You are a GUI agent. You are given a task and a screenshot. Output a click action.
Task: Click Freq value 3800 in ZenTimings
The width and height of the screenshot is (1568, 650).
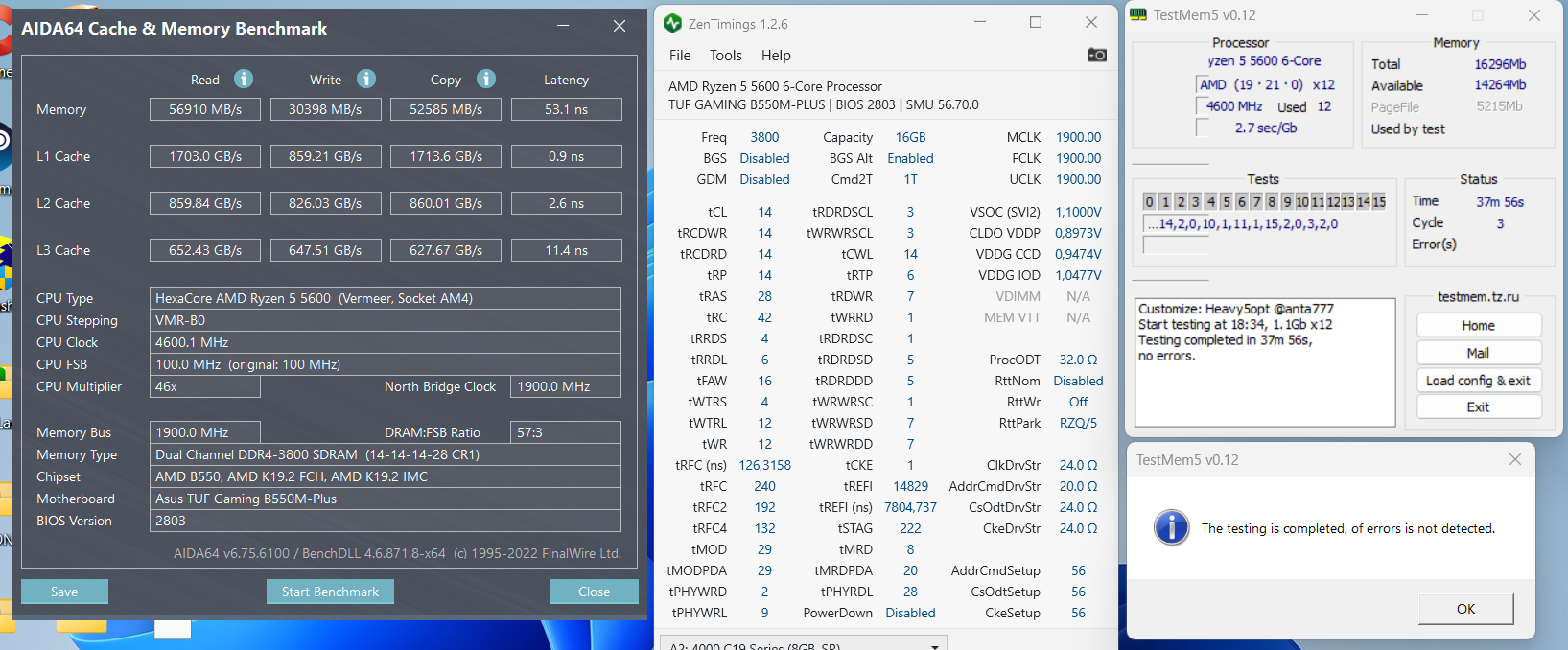(x=764, y=137)
